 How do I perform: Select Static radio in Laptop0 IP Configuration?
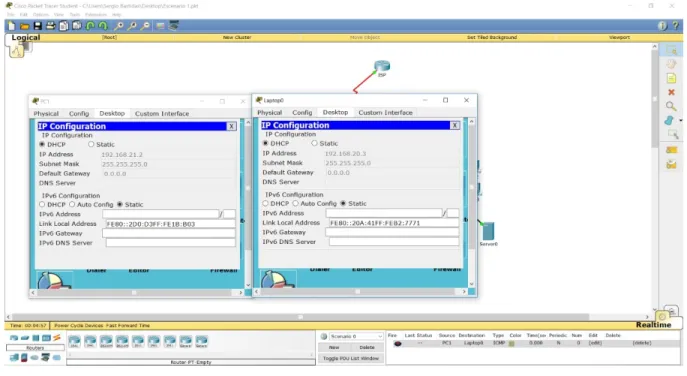coord(314,143)
